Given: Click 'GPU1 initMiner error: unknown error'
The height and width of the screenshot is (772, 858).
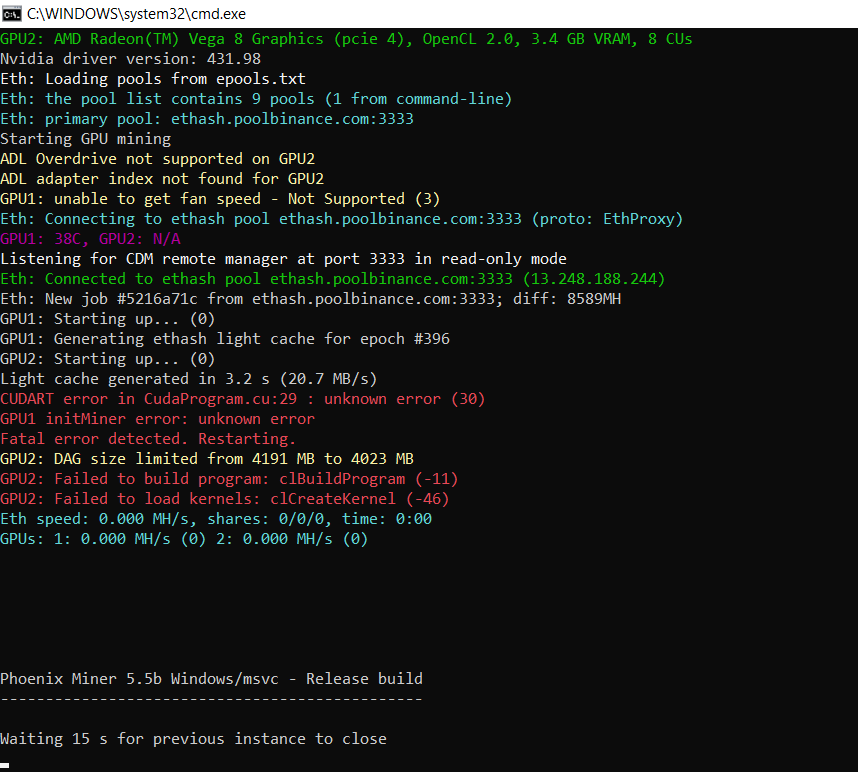Looking at the screenshot, I should click(158, 419).
